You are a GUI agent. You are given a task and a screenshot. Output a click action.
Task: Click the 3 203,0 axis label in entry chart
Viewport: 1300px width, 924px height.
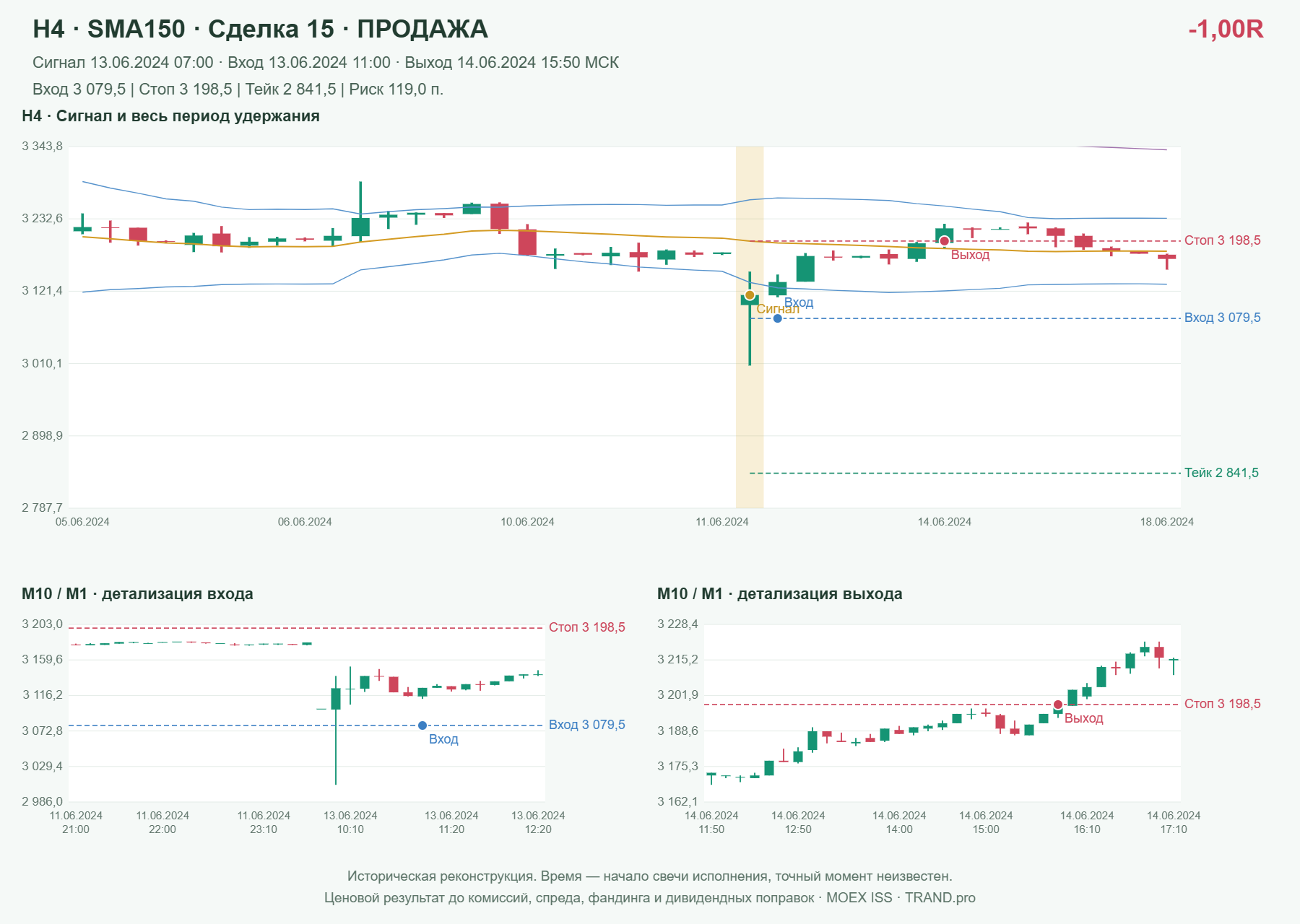click(42, 624)
